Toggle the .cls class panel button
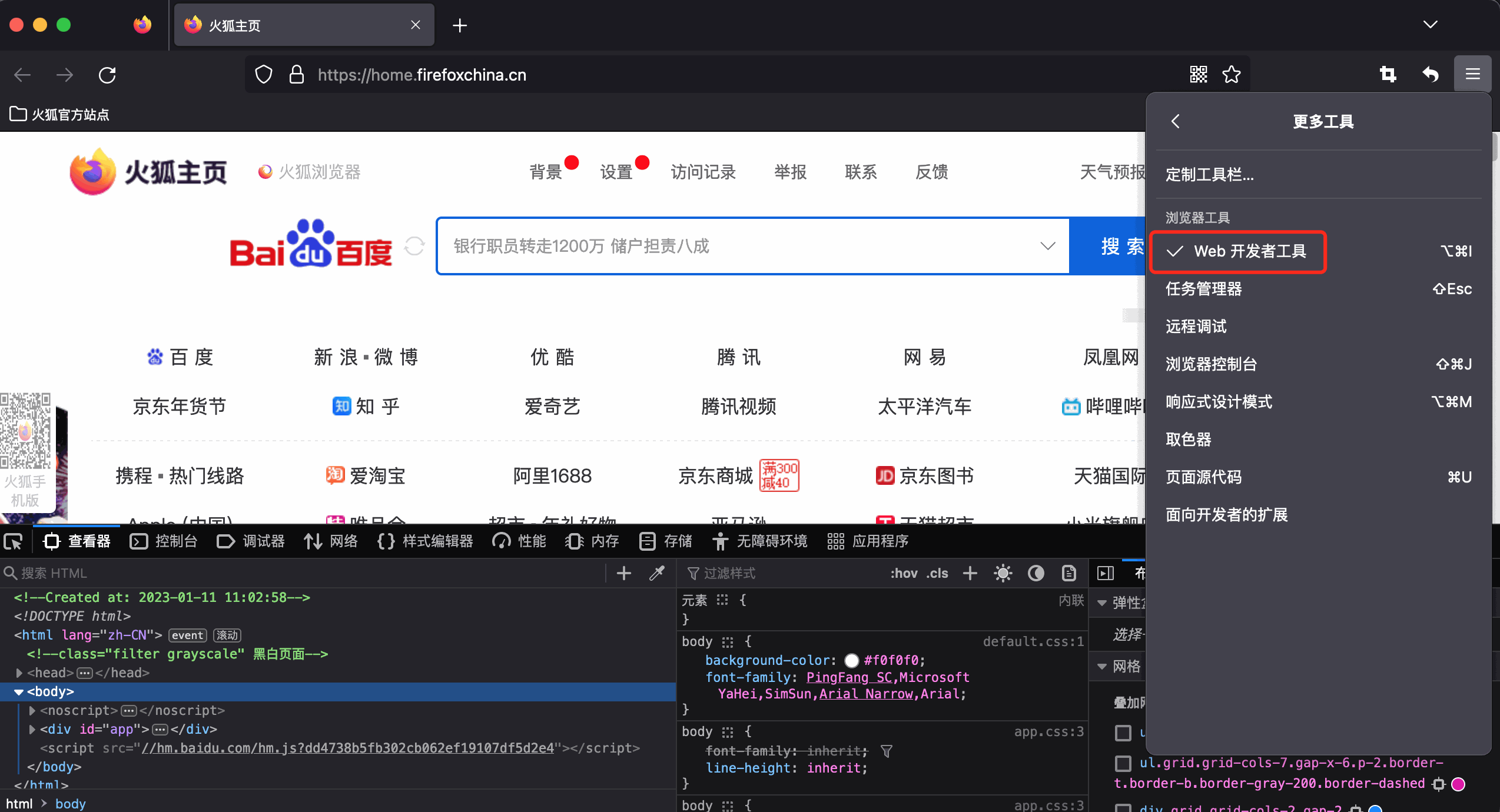This screenshot has width=1500, height=812. click(937, 573)
